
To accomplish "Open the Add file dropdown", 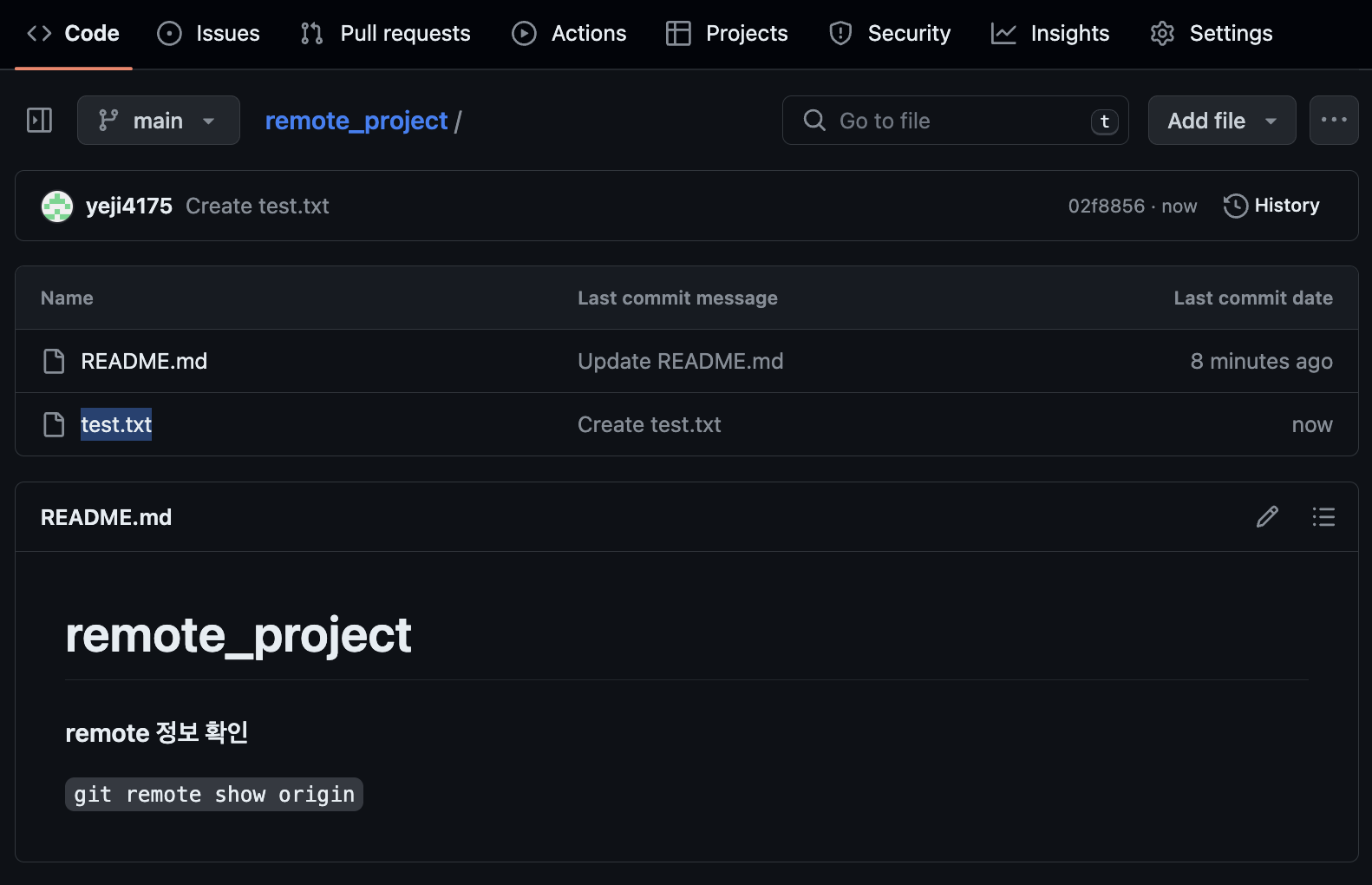I will [x=1222, y=120].
